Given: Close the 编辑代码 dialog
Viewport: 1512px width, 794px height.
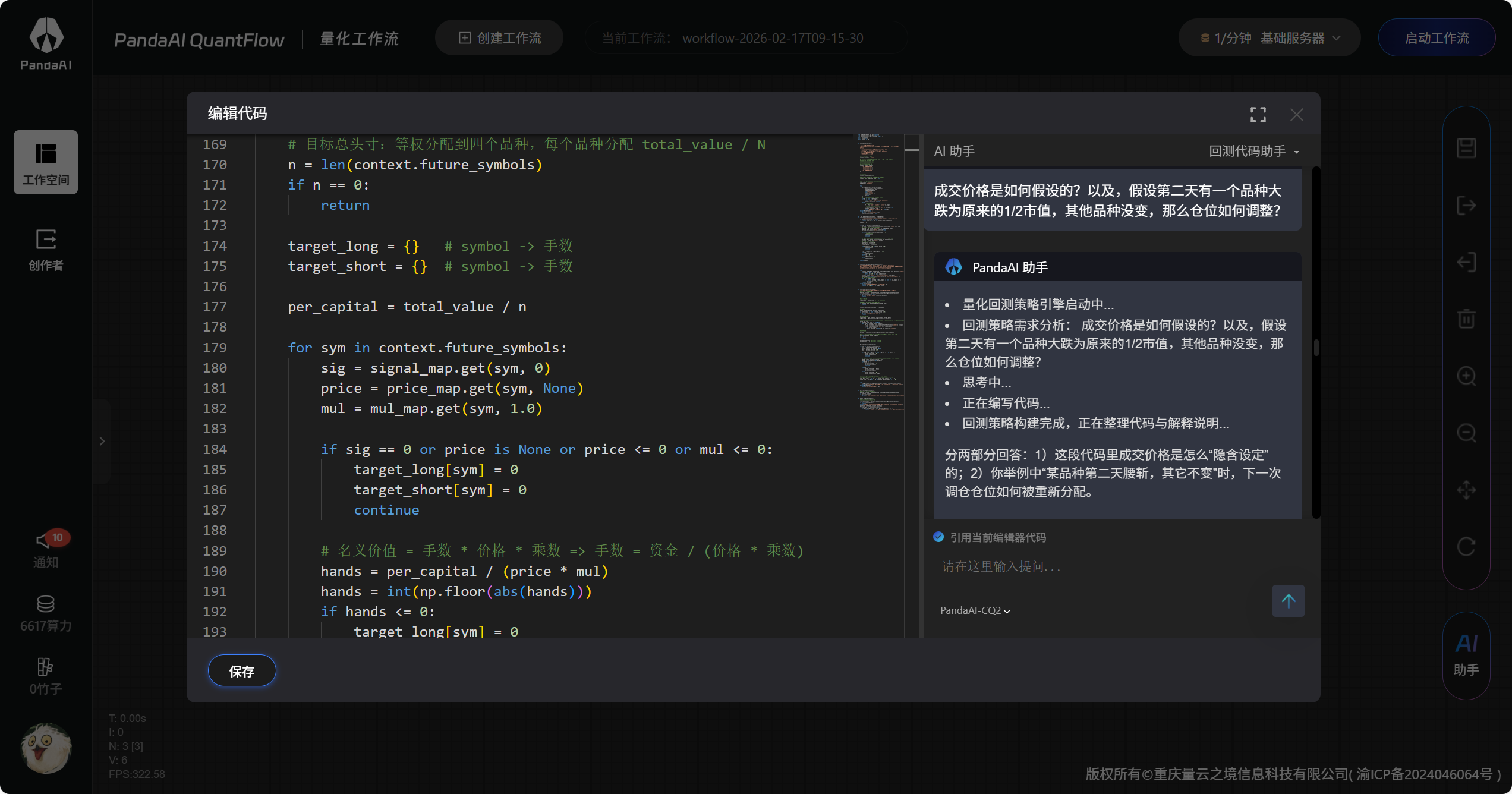Looking at the screenshot, I should 1297,115.
